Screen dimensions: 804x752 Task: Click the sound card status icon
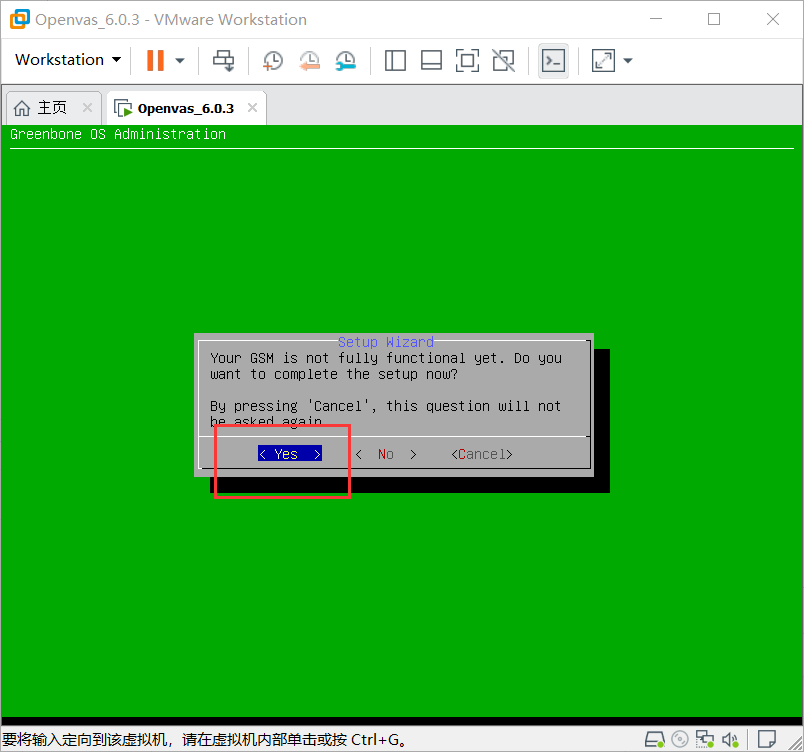pos(731,740)
